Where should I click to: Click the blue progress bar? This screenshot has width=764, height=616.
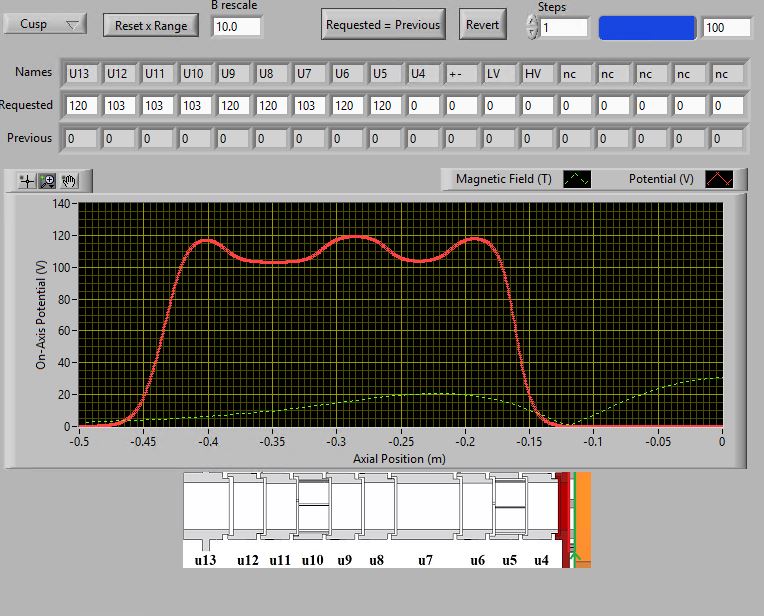tap(646, 28)
